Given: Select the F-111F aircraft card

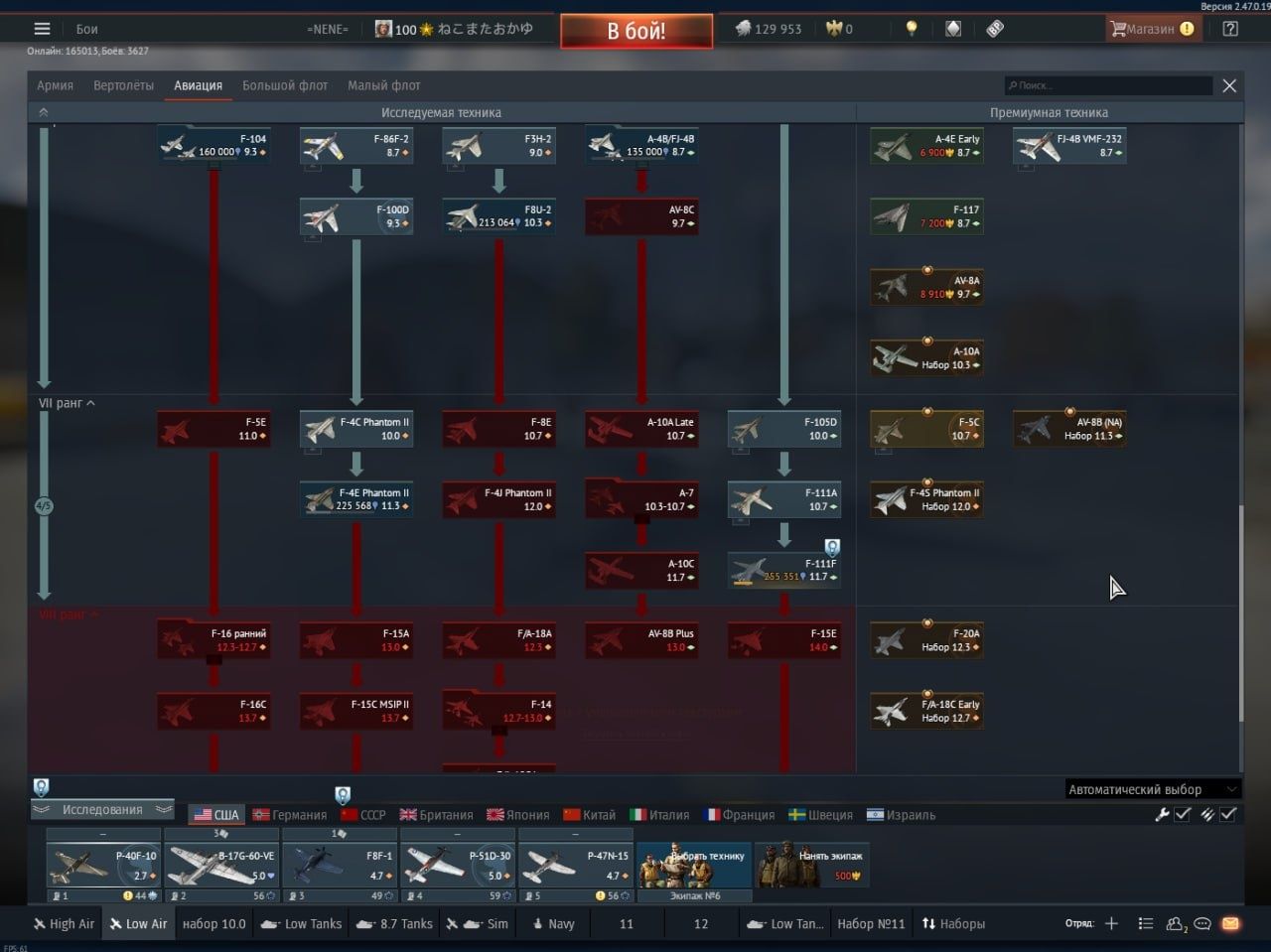Looking at the screenshot, I should click(784, 570).
